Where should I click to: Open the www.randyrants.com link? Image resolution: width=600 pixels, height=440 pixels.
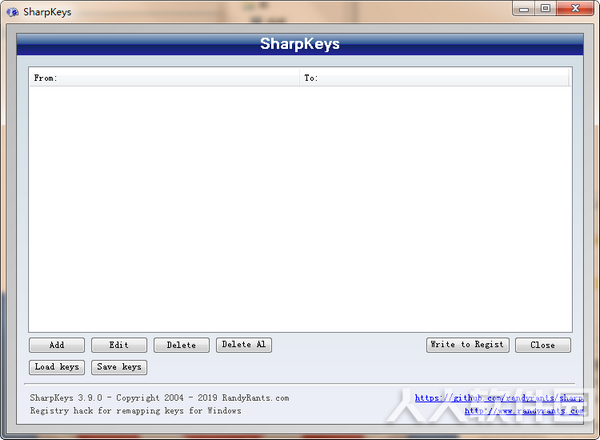tap(524, 411)
